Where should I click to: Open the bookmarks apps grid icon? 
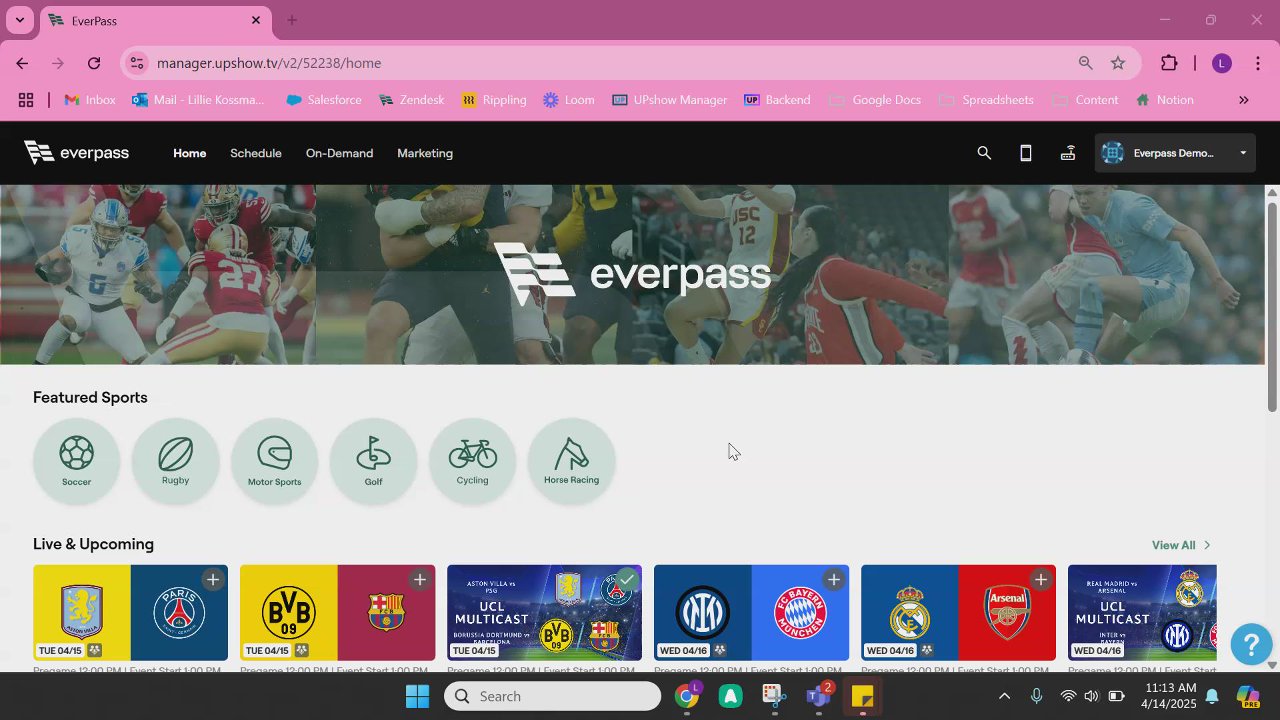pos(26,100)
